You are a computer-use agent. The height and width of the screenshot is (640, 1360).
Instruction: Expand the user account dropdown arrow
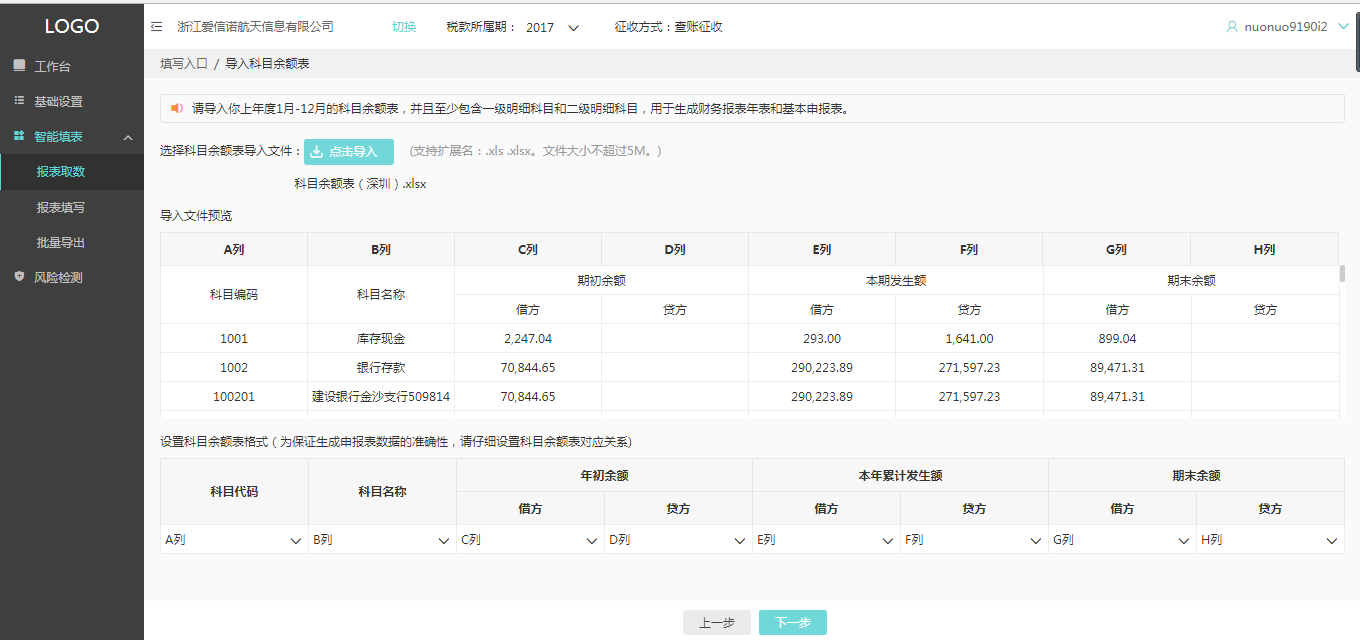(x=1343, y=27)
